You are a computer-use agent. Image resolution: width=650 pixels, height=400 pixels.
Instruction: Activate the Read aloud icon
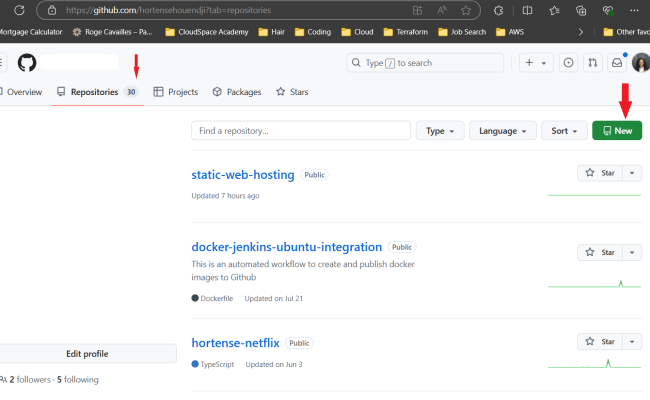click(x=442, y=10)
